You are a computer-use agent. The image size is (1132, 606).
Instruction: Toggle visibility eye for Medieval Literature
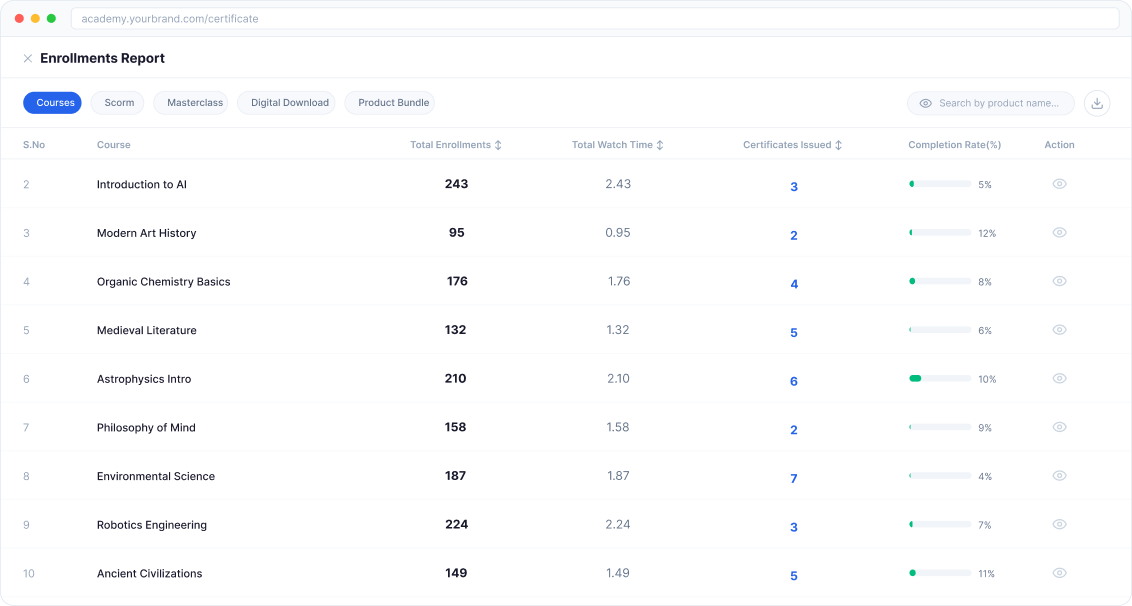(x=1059, y=330)
